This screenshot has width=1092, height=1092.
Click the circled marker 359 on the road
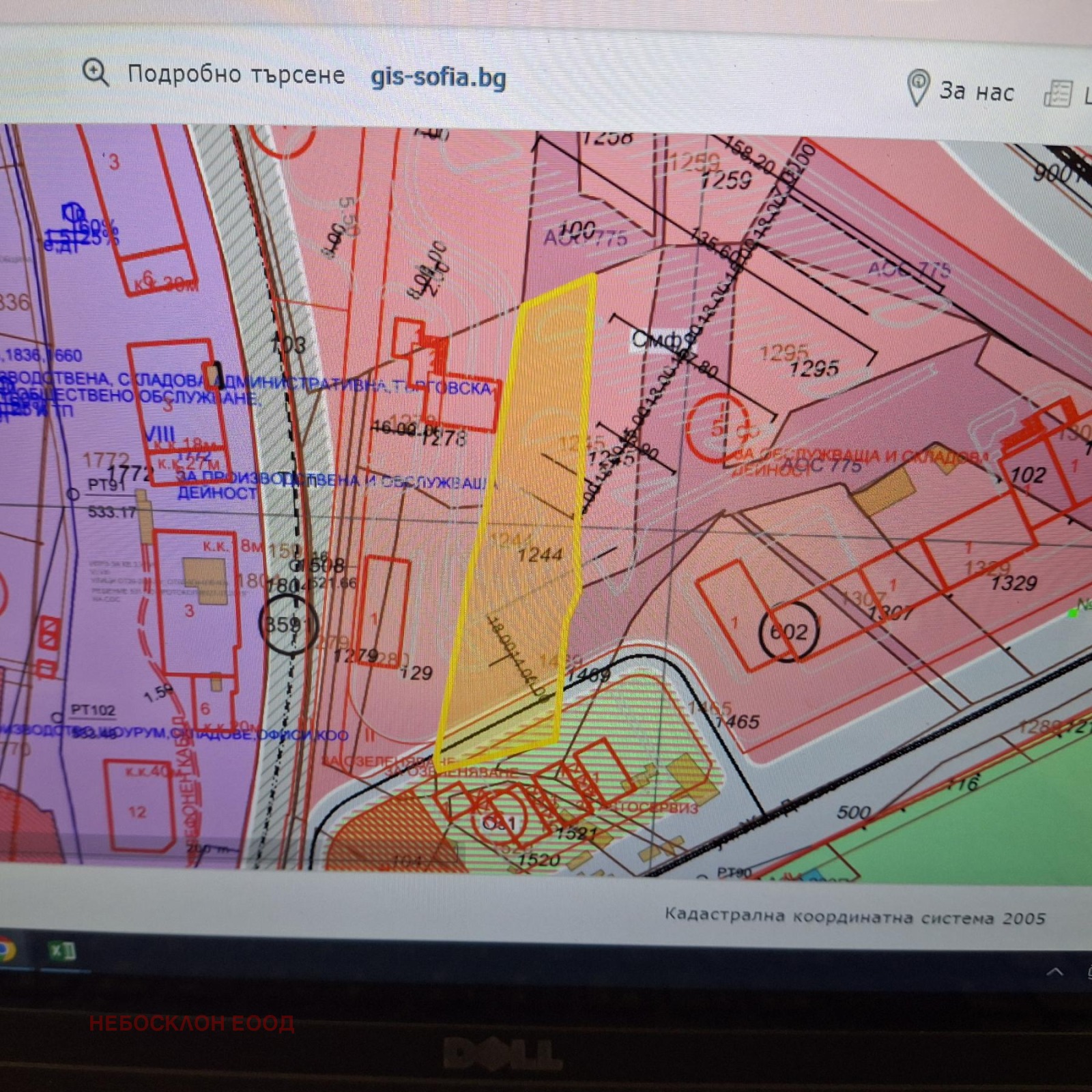point(288,624)
